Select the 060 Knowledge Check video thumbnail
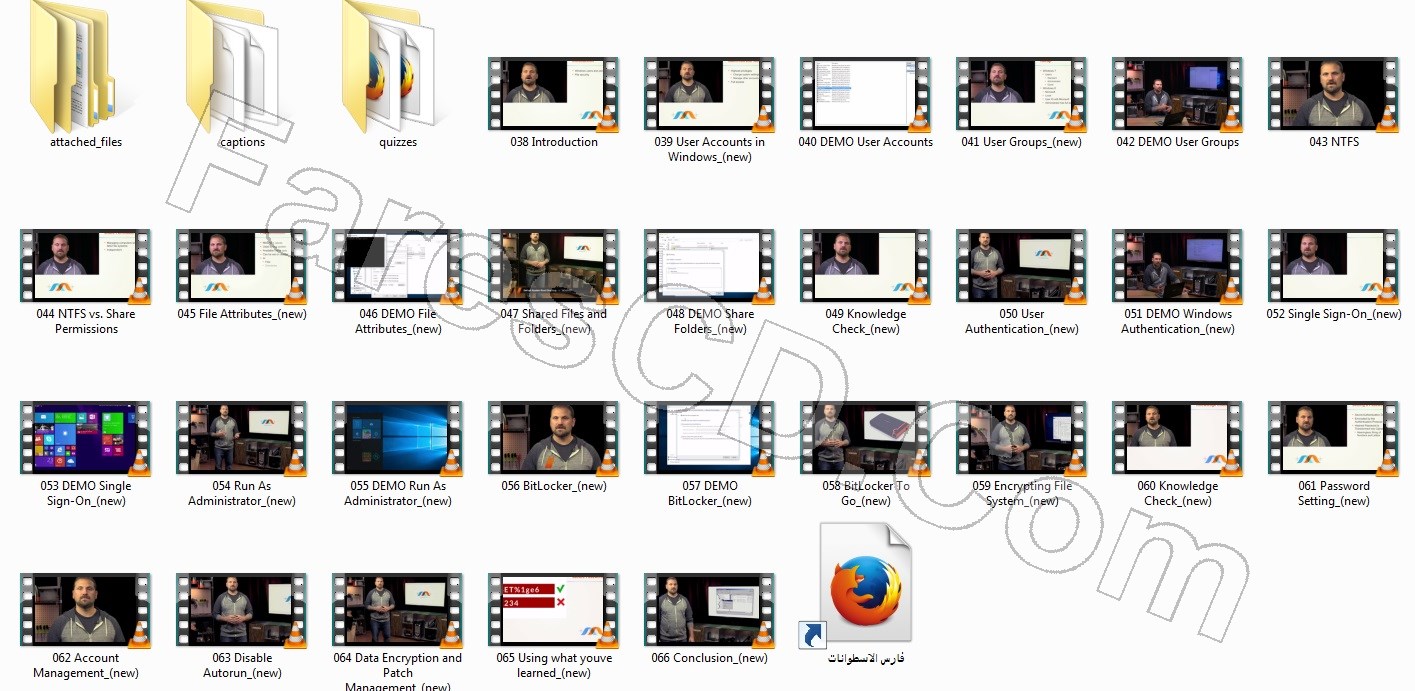 (1178, 438)
